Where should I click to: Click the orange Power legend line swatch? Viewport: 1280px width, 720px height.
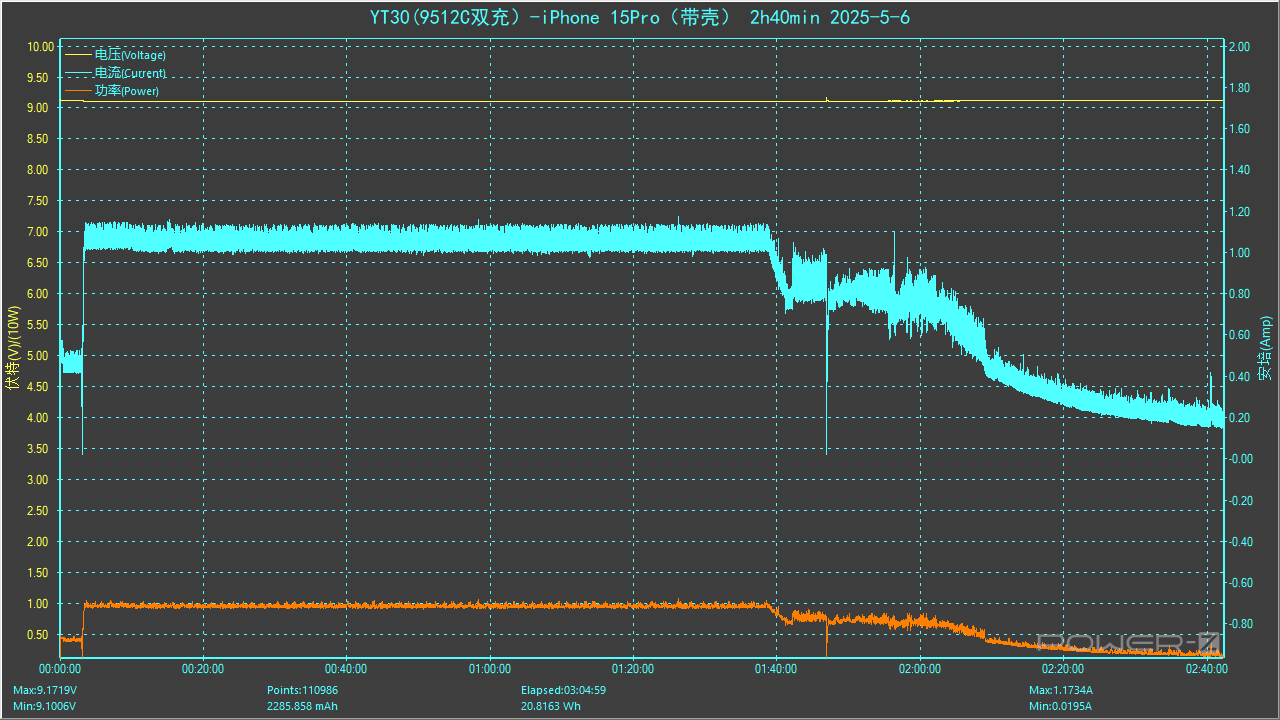click(x=77, y=91)
